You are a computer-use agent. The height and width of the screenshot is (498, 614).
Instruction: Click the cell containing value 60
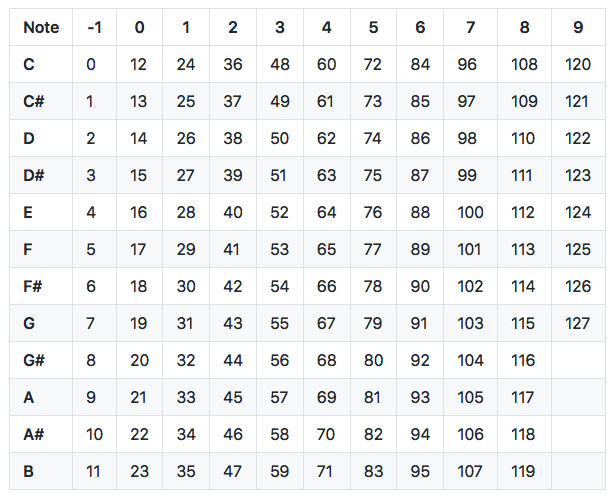326,64
